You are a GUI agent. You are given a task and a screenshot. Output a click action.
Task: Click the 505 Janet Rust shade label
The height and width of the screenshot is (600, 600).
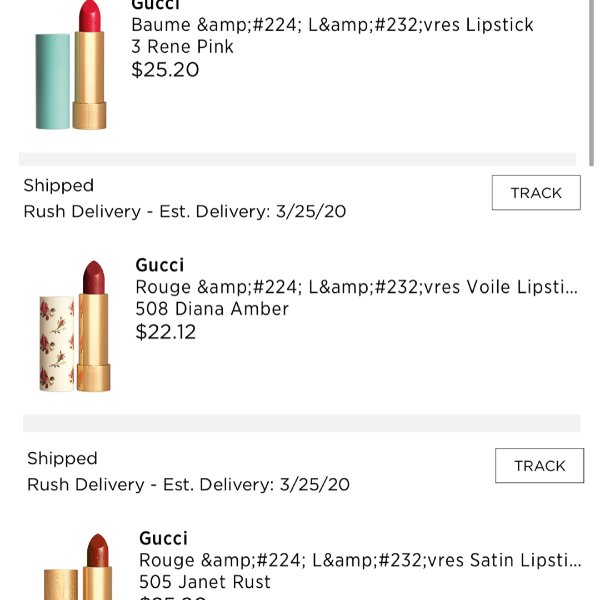[x=205, y=582]
